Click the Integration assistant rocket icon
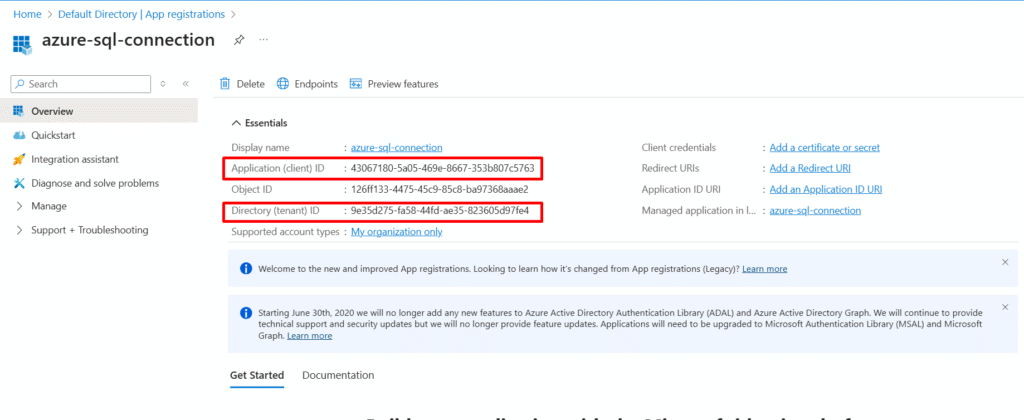This screenshot has height=420, width=1024. click(x=18, y=159)
